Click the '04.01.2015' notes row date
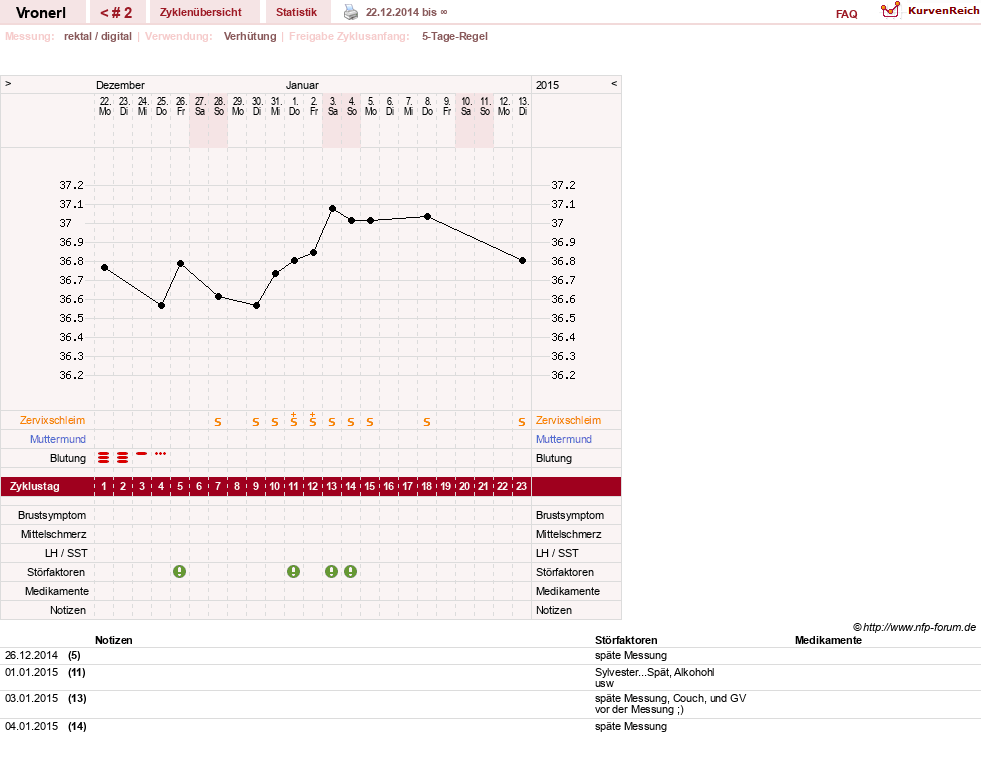 click(31, 726)
